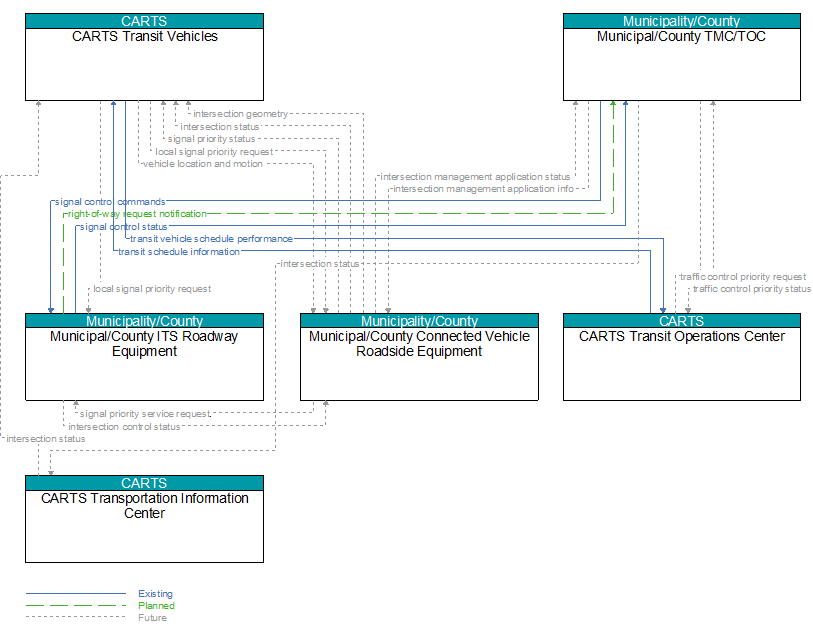This screenshot has width=813, height=636.
Task: Select Municipality/County header of Connected Vehicle Roadside Equipment
Action: click(419, 321)
